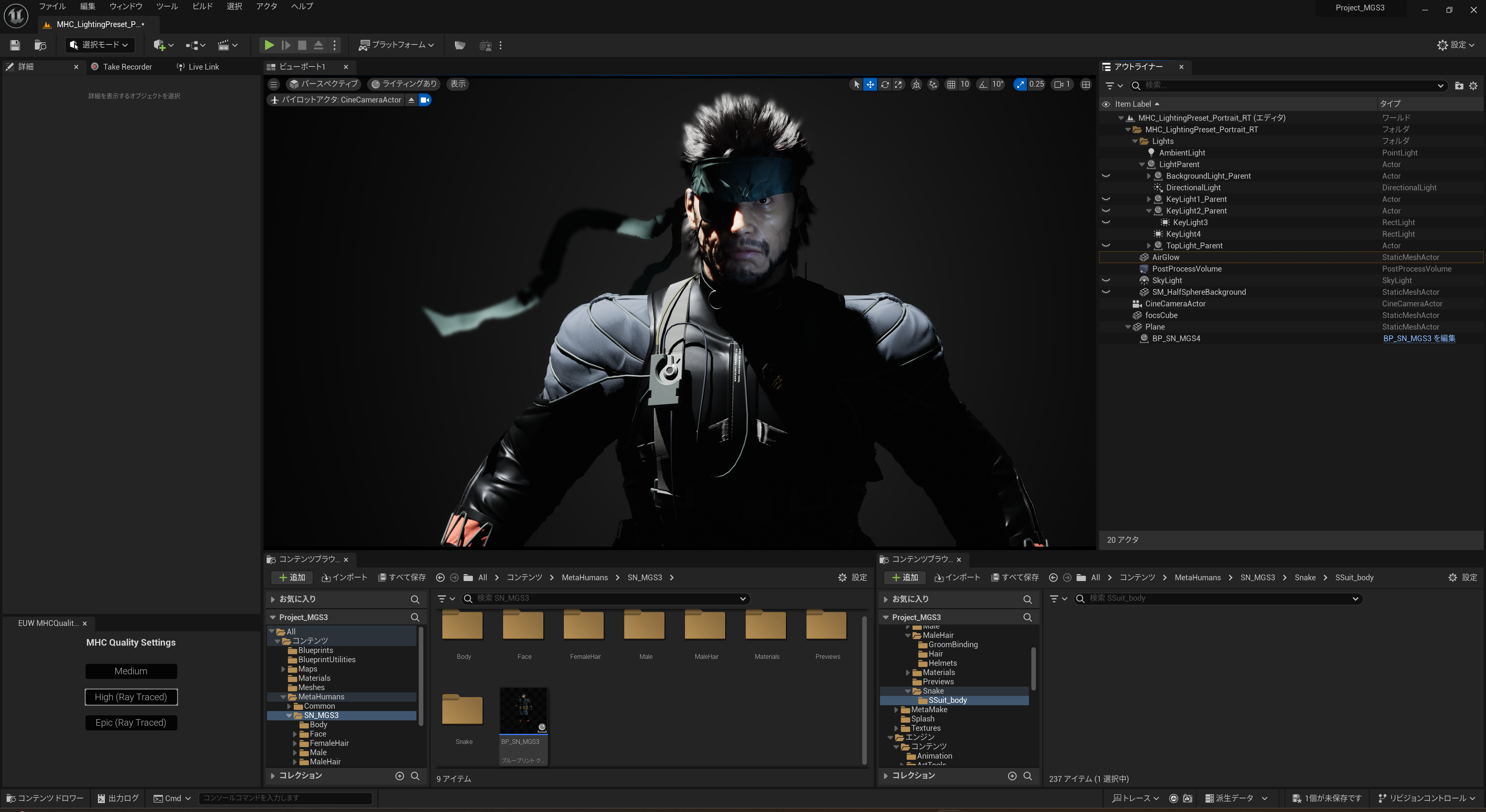
Task: Open Outliner settings gear
Action: click(x=1473, y=85)
